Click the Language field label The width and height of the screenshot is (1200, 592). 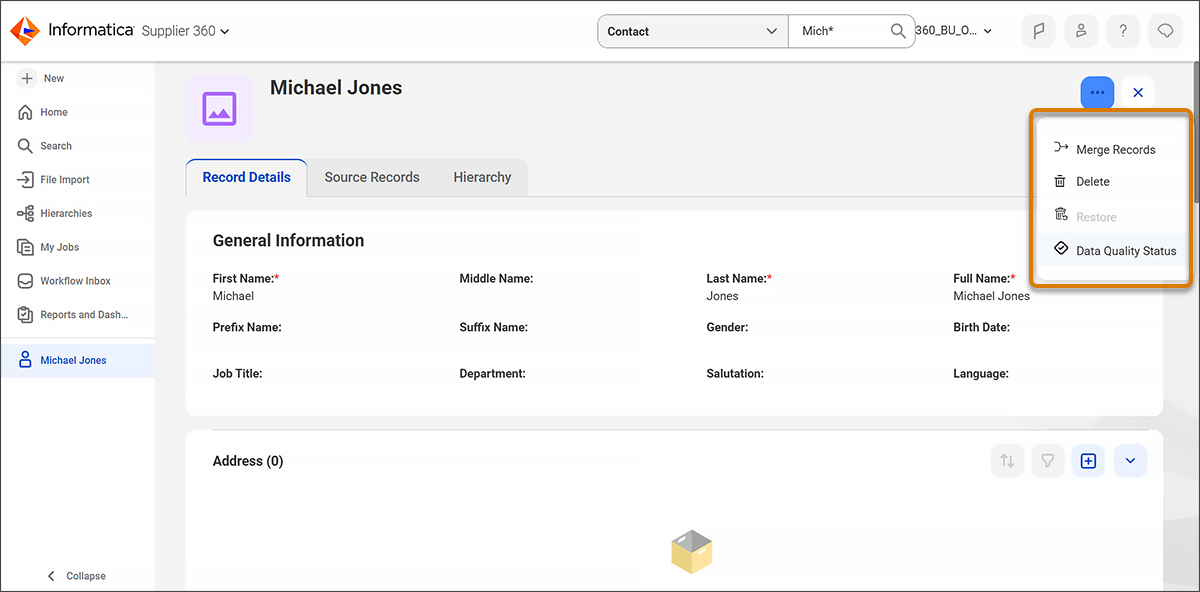981,374
